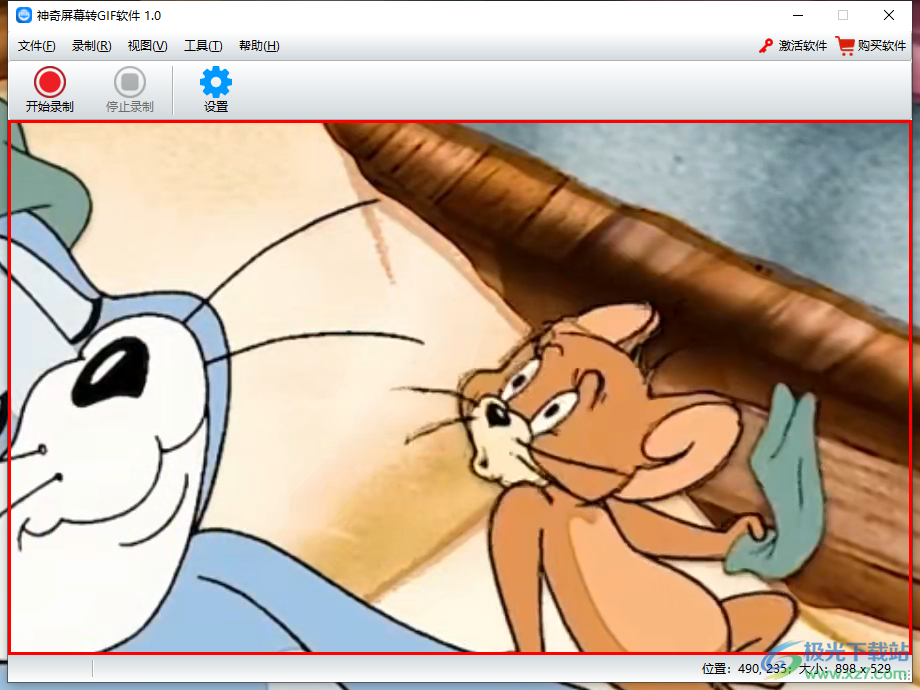The width and height of the screenshot is (920, 690).
Task: Click the 大小: 898 x 529 status text
Action: pos(844,668)
